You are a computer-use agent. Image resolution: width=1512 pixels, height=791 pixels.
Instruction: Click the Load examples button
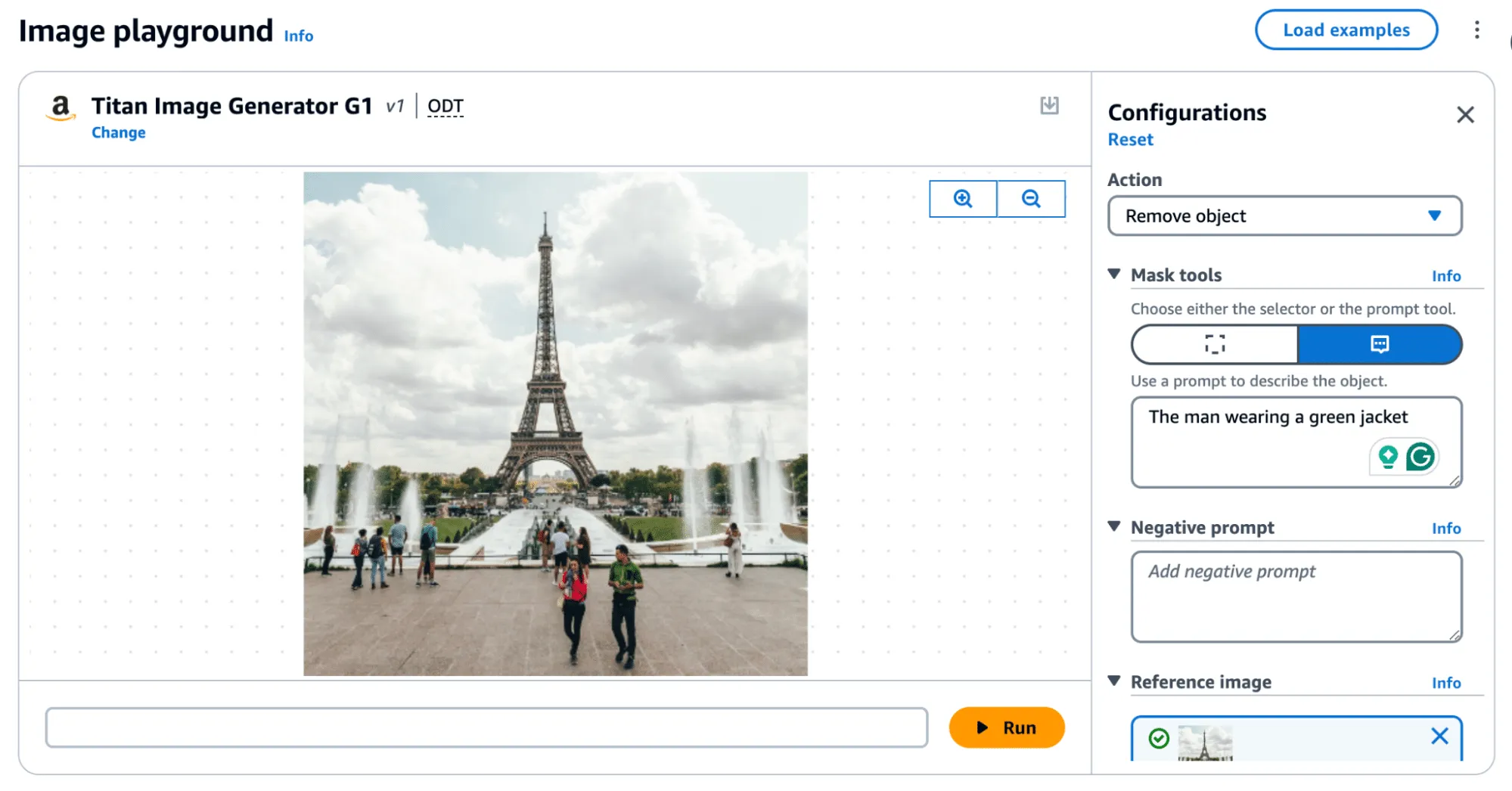point(1346,30)
